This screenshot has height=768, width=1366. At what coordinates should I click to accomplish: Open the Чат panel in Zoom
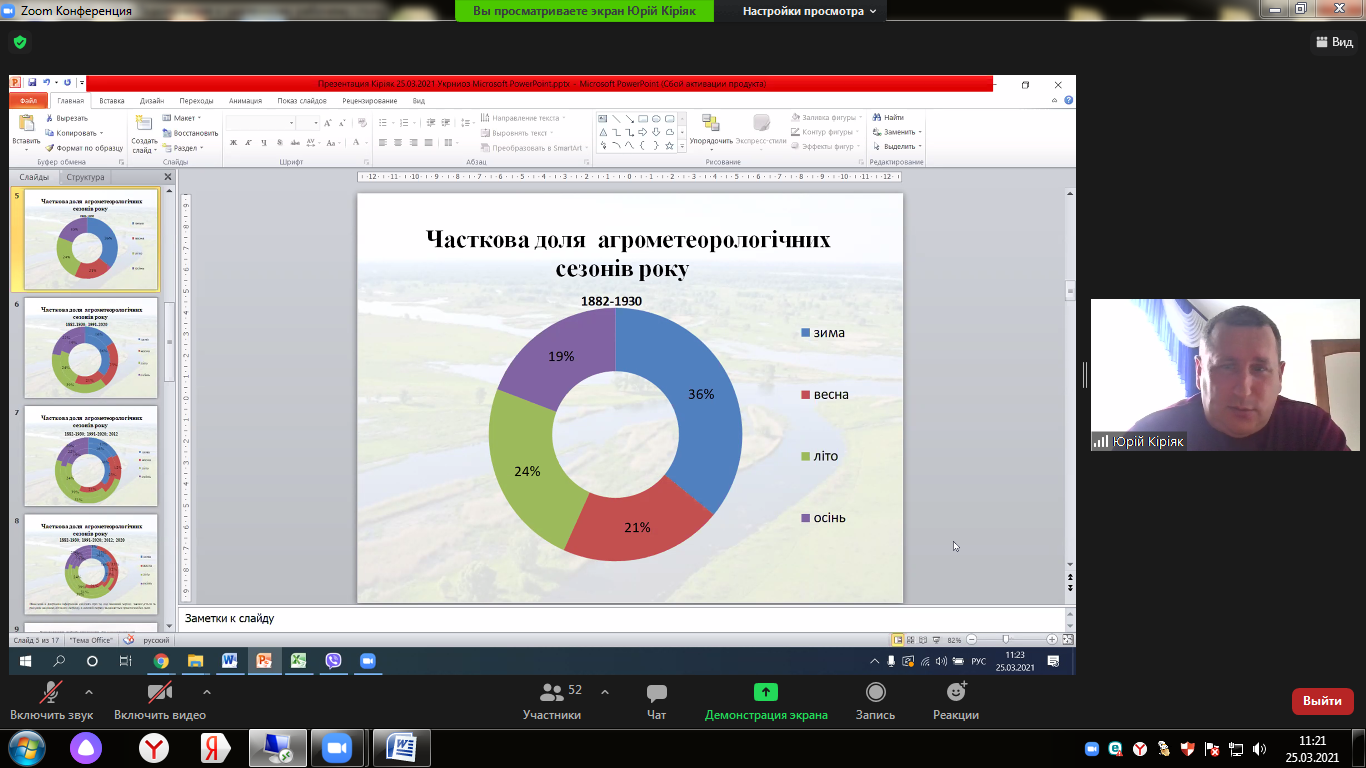click(x=656, y=692)
